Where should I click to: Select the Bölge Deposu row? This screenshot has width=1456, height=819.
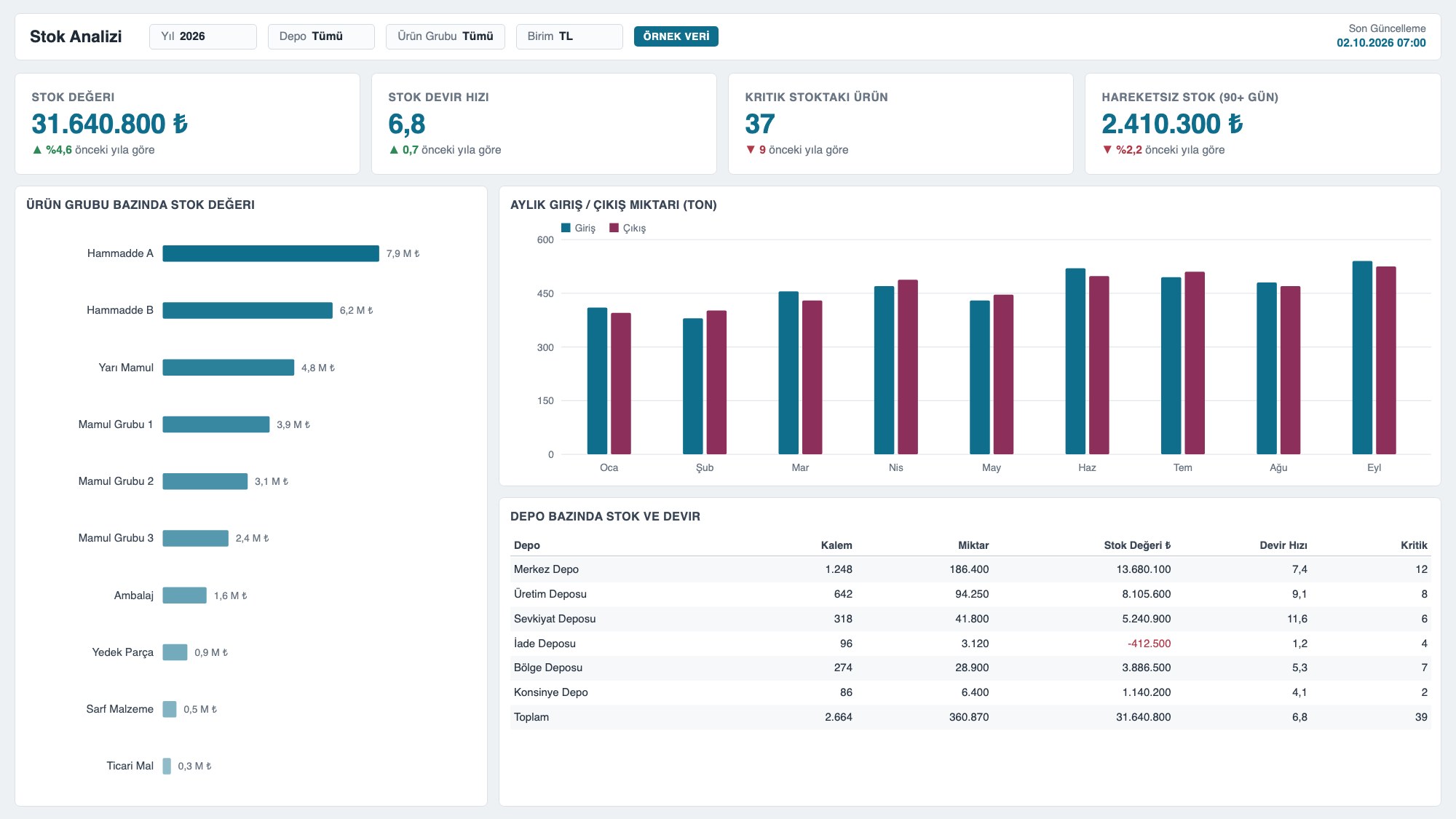pos(970,668)
